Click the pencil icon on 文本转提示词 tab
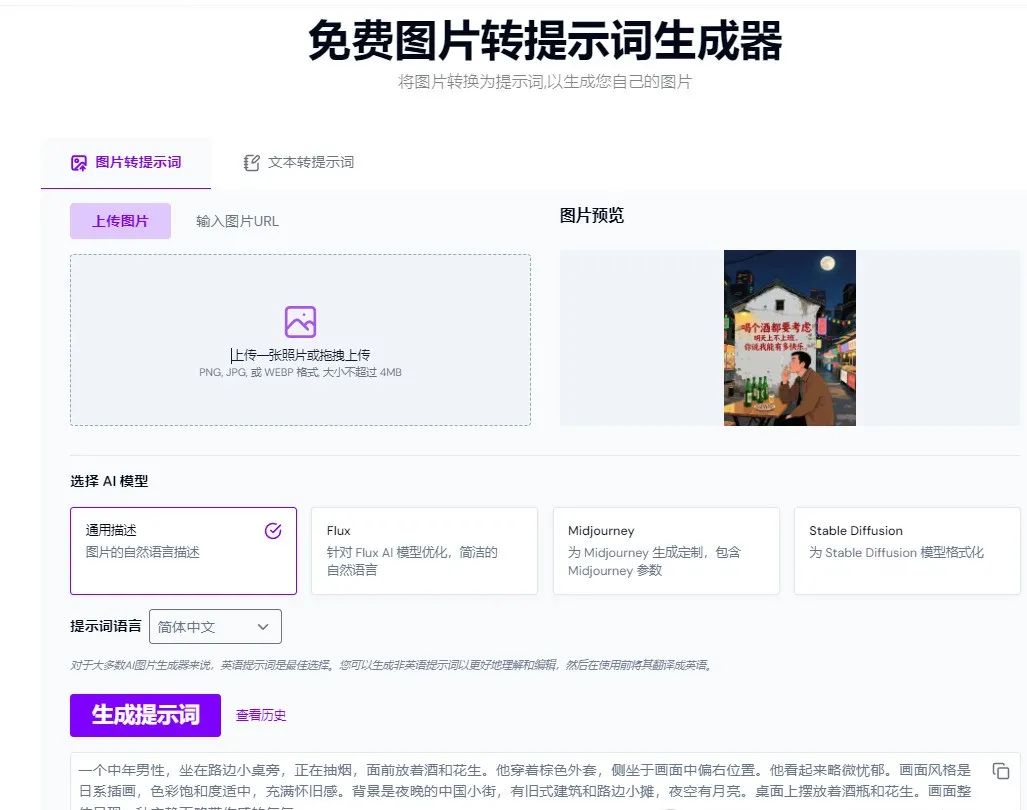The width and height of the screenshot is (1027, 810). pos(251,161)
